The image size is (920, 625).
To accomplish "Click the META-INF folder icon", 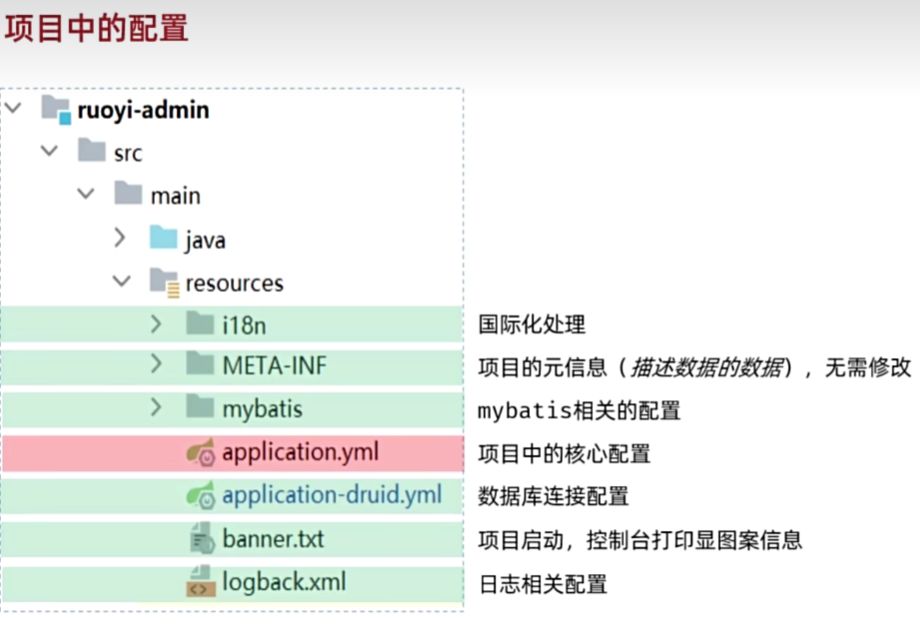I will click(x=200, y=364).
